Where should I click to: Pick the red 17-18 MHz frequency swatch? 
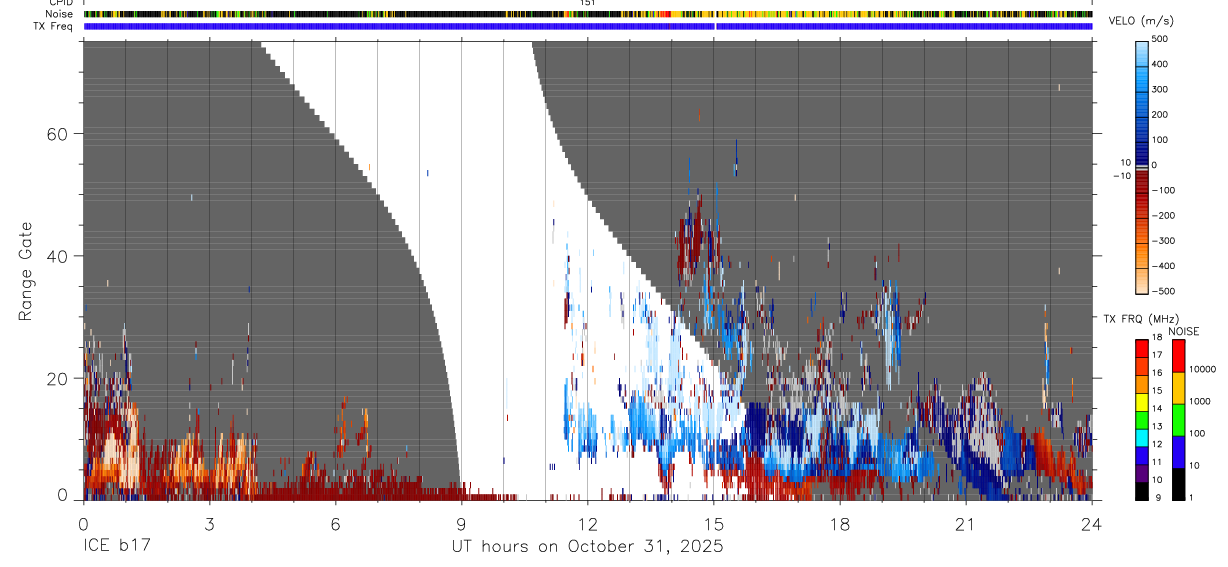click(1141, 348)
